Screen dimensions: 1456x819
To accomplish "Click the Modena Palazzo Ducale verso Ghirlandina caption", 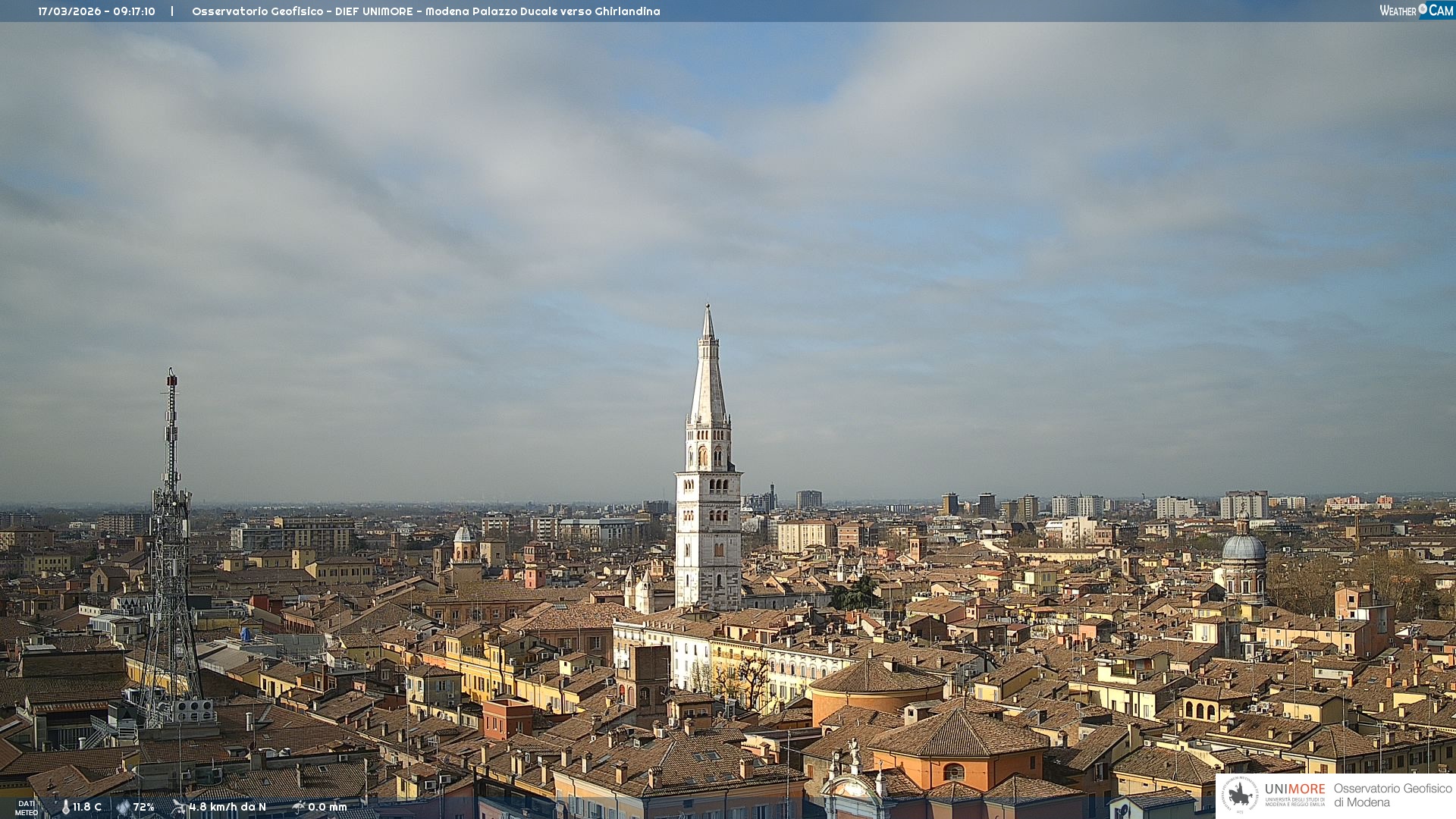I will pyautogui.click(x=542, y=11).
